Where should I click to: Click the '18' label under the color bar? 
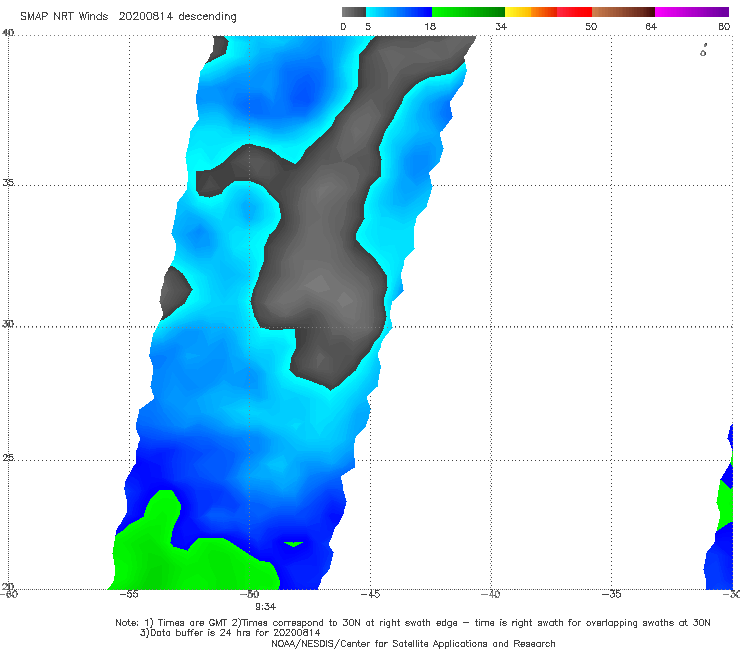tap(430, 27)
